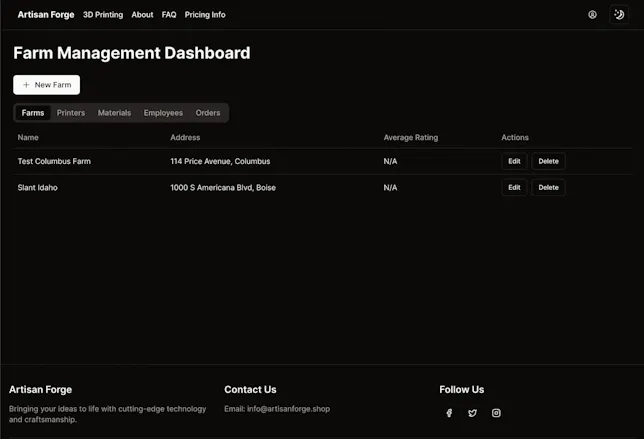Switch to the Materials tab

(114, 113)
